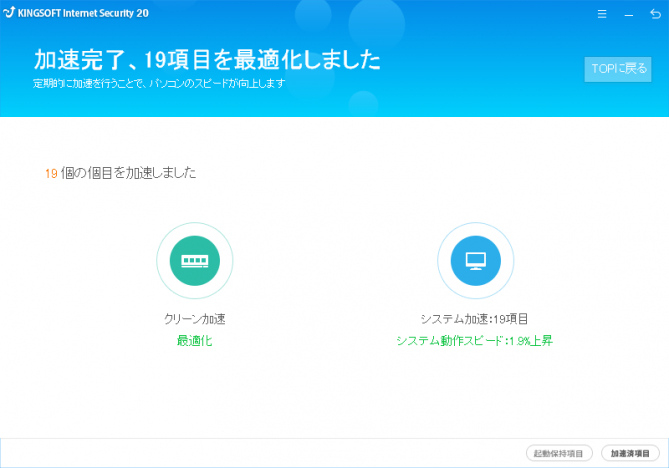Click the blue monitor system acceleration icon
The width and height of the screenshot is (669, 468).
click(x=475, y=260)
